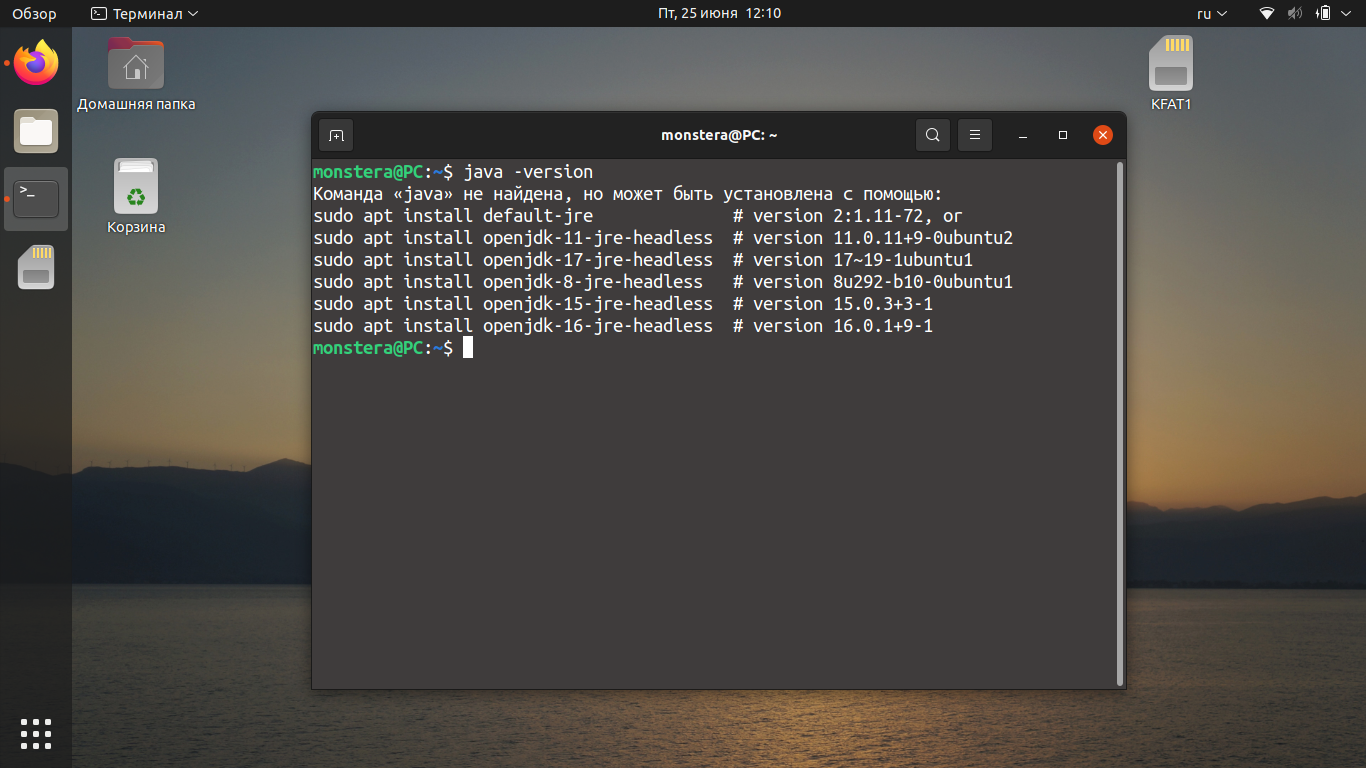Click the openjdk-8-jre-headless line

[663, 282]
